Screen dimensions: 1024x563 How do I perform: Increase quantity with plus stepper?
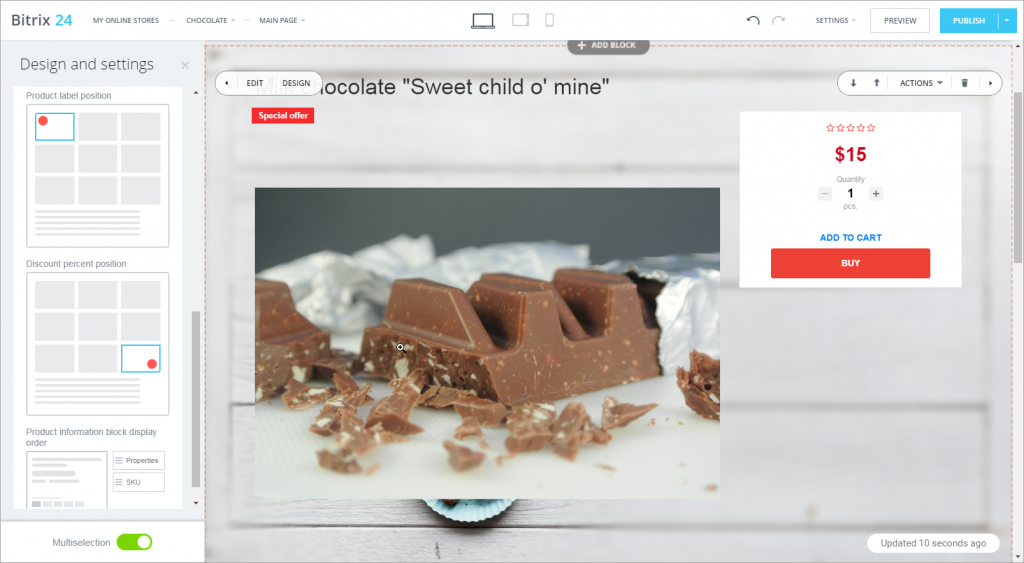click(876, 193)
